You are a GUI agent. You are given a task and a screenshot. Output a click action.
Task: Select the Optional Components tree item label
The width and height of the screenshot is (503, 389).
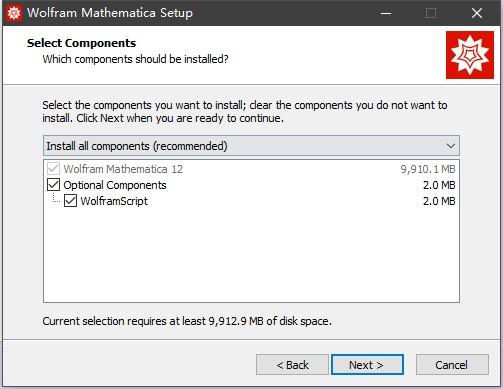point(115,185)
